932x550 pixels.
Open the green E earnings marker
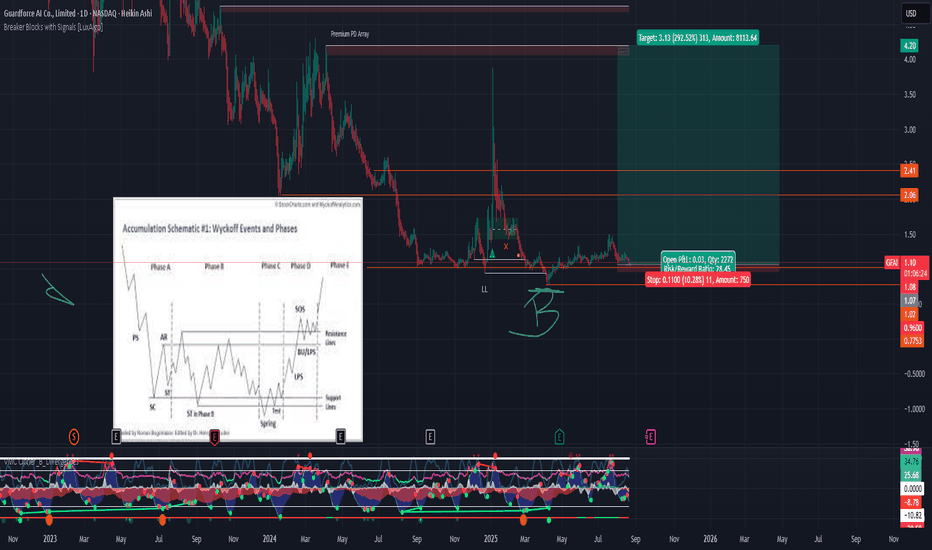[x=559, y=437]
